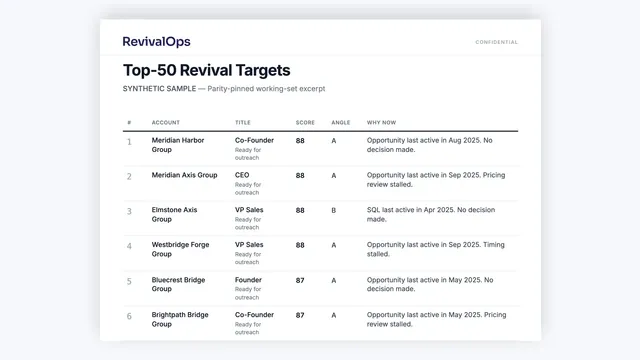Click score 87 for Bluecrest Bridge Group
Viewport: 640px width, 360px height.
click(x=300, y=280)
